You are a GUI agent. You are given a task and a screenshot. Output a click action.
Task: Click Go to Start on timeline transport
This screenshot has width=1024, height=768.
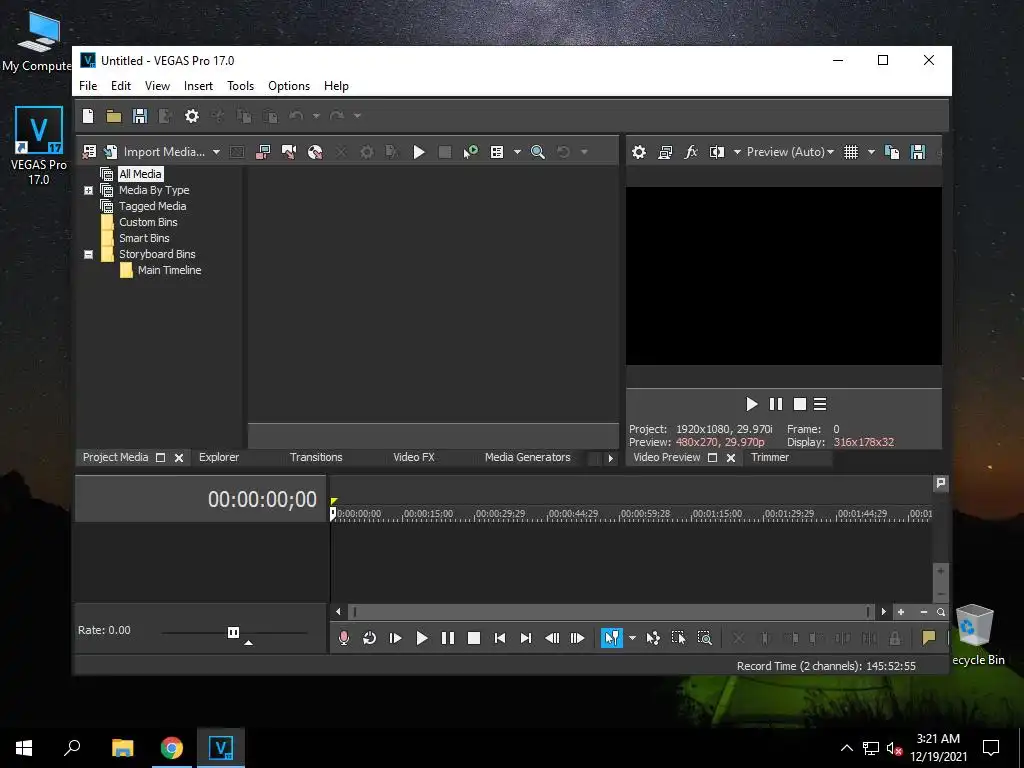pos(500,638)
